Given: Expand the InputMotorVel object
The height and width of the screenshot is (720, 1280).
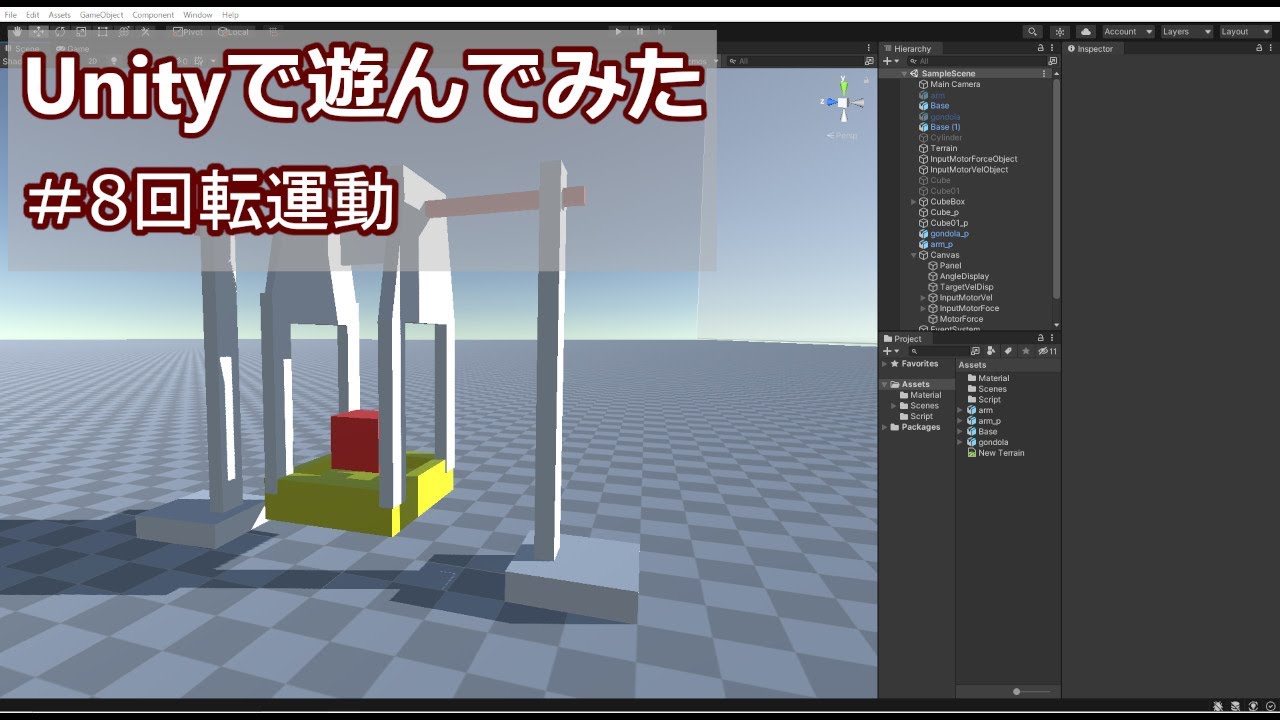Looking at the screenshot, I should click(x=923, y=298).
